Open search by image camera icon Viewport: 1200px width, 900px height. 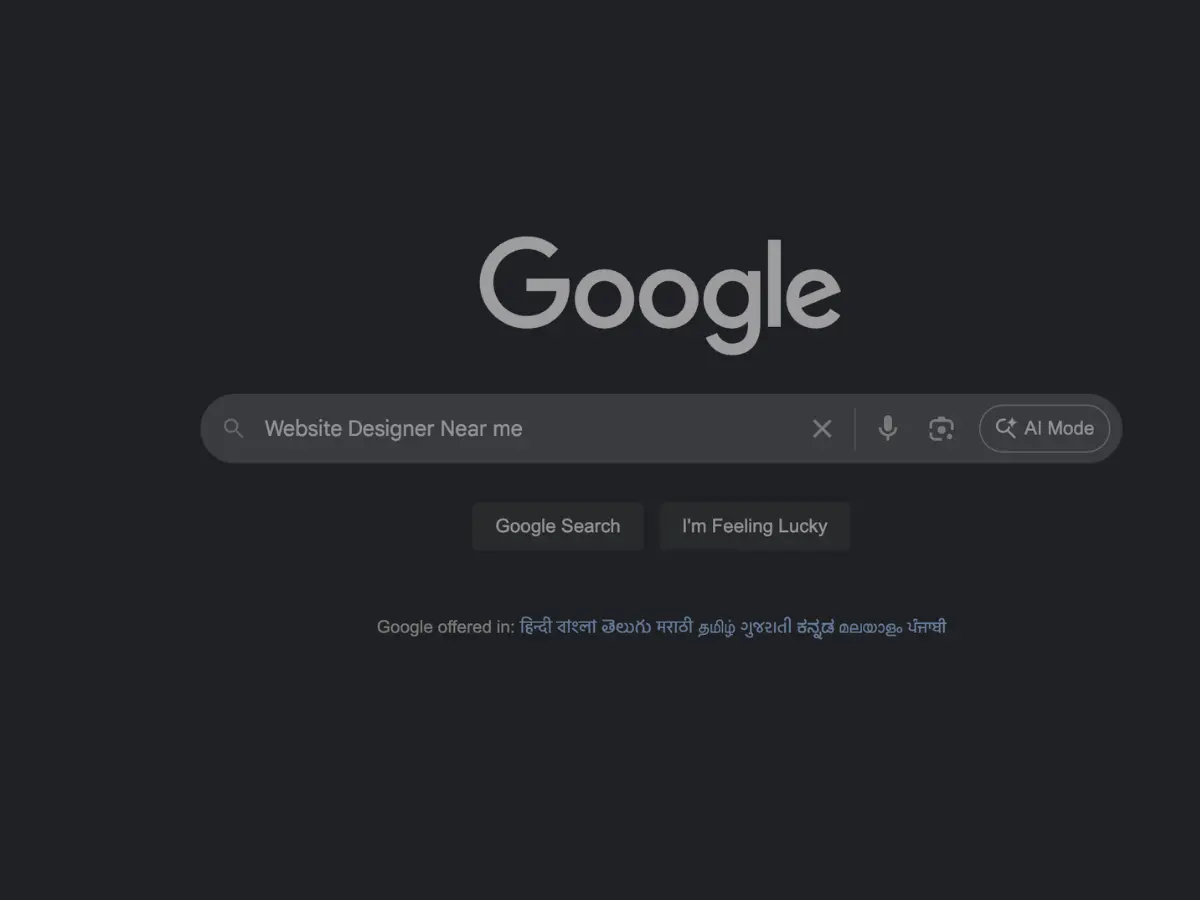click(941, 429)
